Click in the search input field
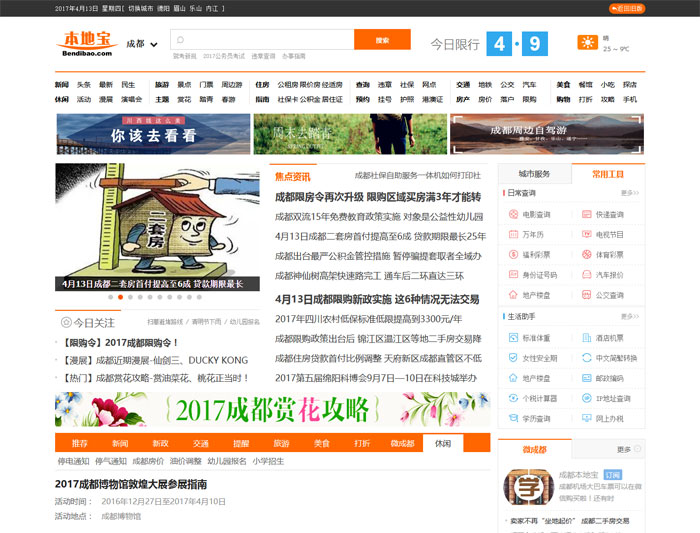This screenshot has width=700, height=533. pos(265,40)
